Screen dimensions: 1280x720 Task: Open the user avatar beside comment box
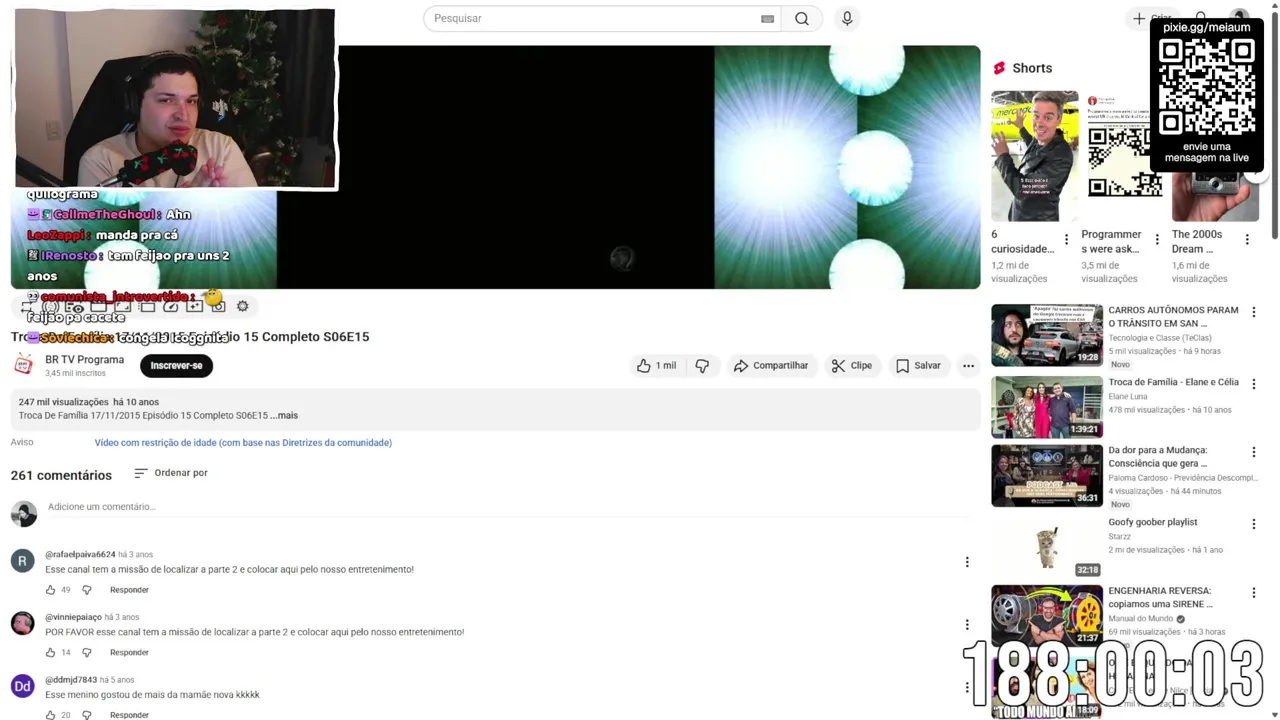point(23,513)
